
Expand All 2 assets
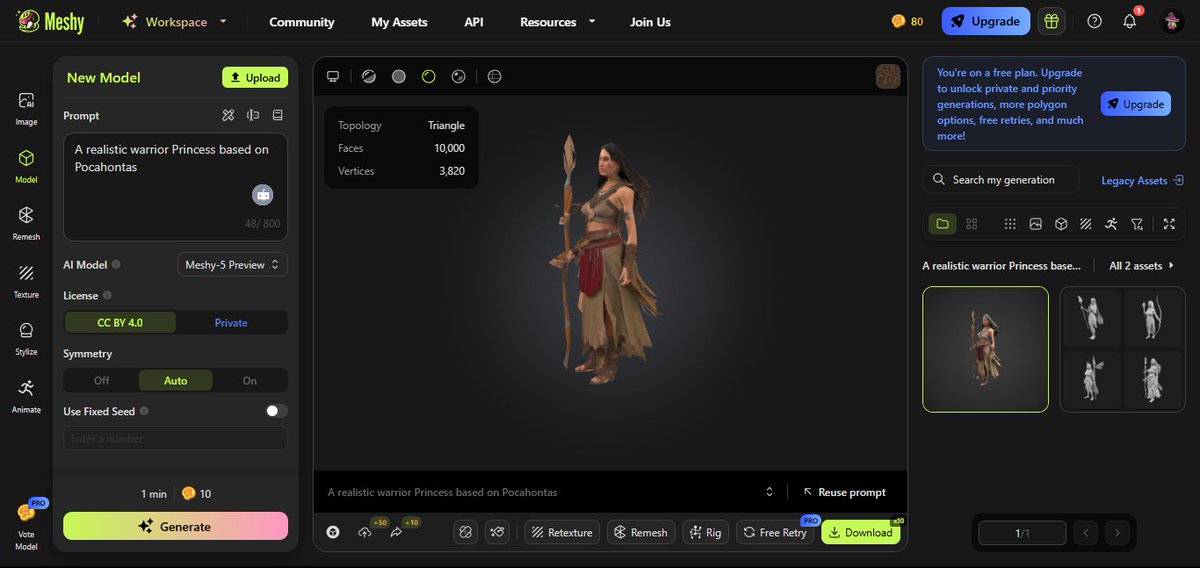pos(1142,266)
